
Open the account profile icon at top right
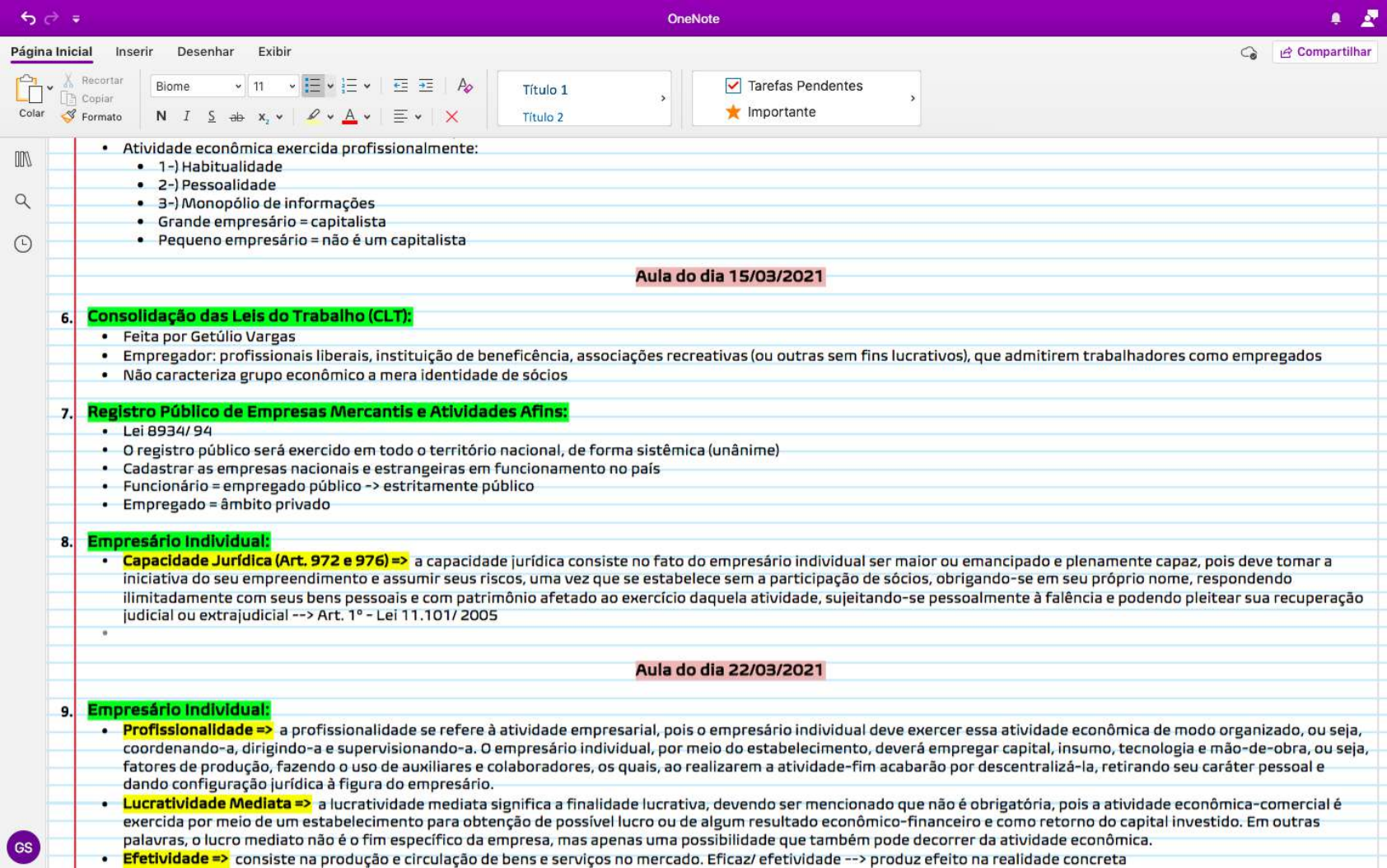[x=1369, y=18]
